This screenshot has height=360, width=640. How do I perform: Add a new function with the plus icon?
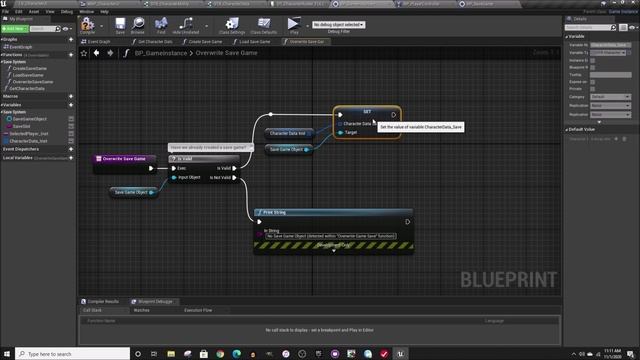click(71, 55)
